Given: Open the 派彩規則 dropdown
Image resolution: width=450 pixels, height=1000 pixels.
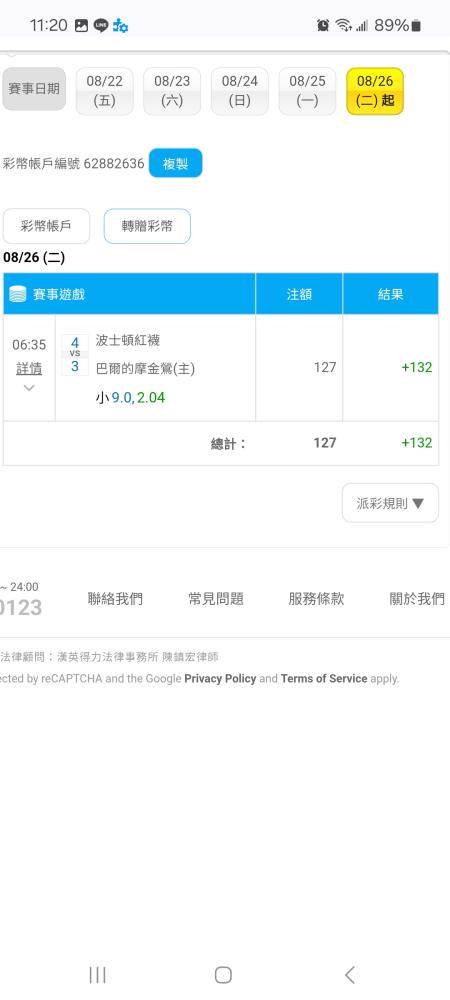Looking at the screenshot, I should tap(390, 503).
